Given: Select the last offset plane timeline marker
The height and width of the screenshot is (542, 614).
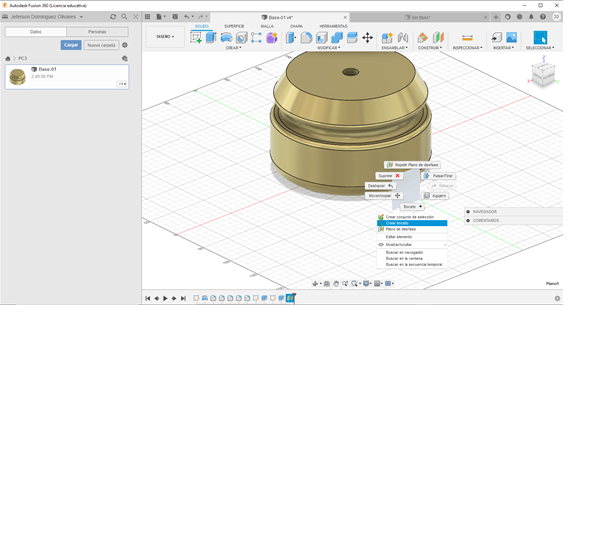Looking at the screenshot, I should [x=290, y=298].
